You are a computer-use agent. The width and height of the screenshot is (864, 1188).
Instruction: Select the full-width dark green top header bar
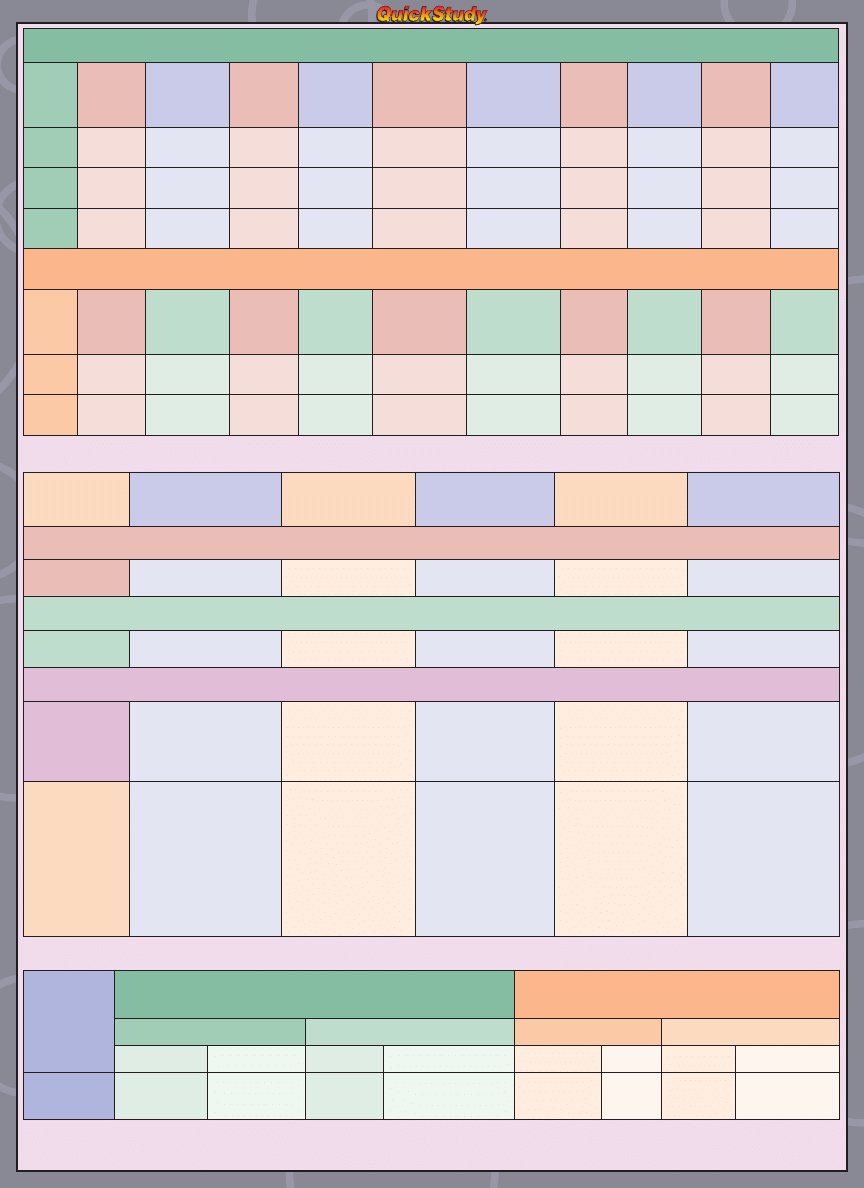pos(430,45)
